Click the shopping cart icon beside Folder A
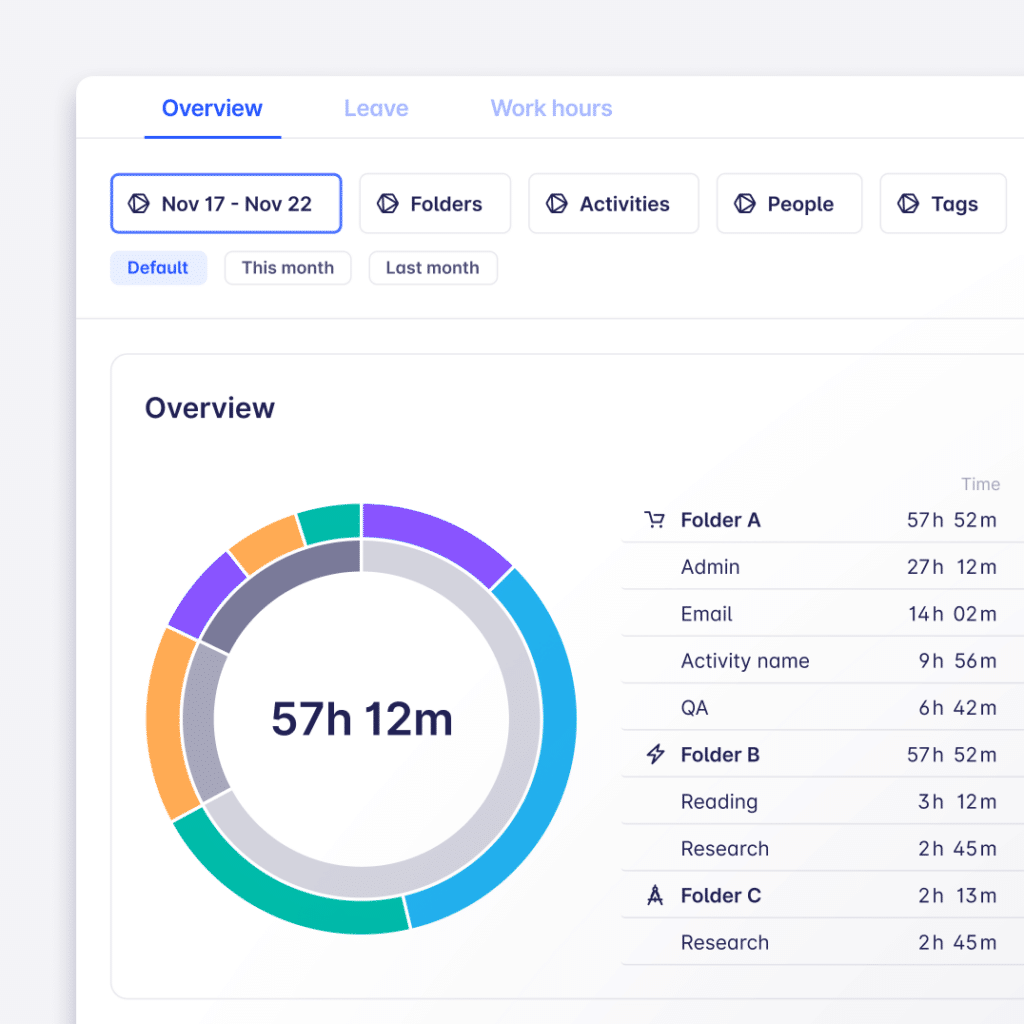1024x1024 pixels. (x=654, y=520)
